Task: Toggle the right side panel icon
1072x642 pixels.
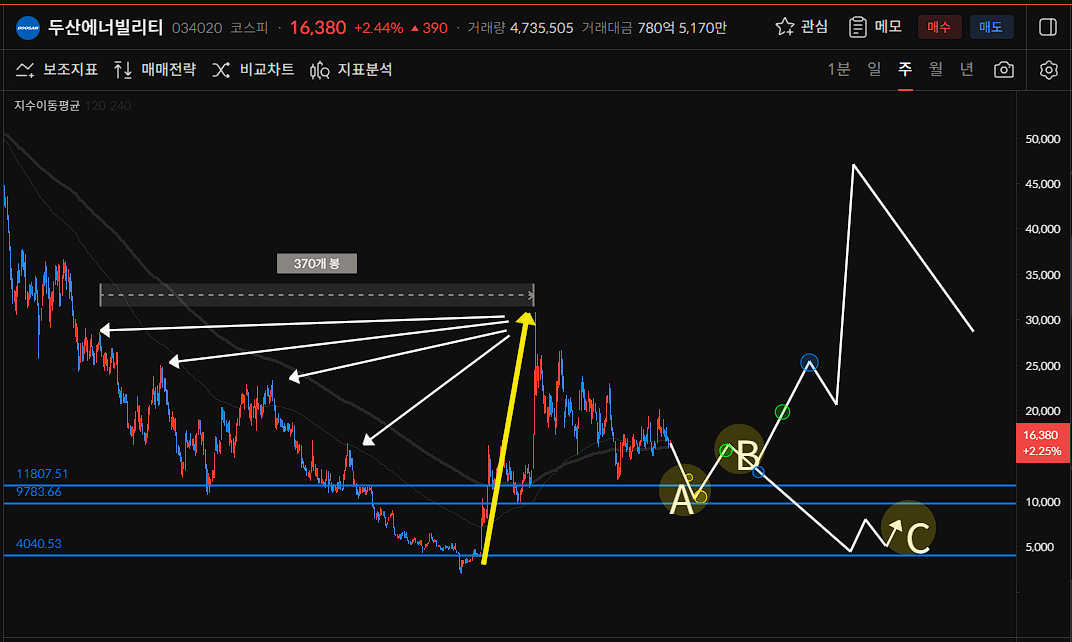Action: point(1047,27)
